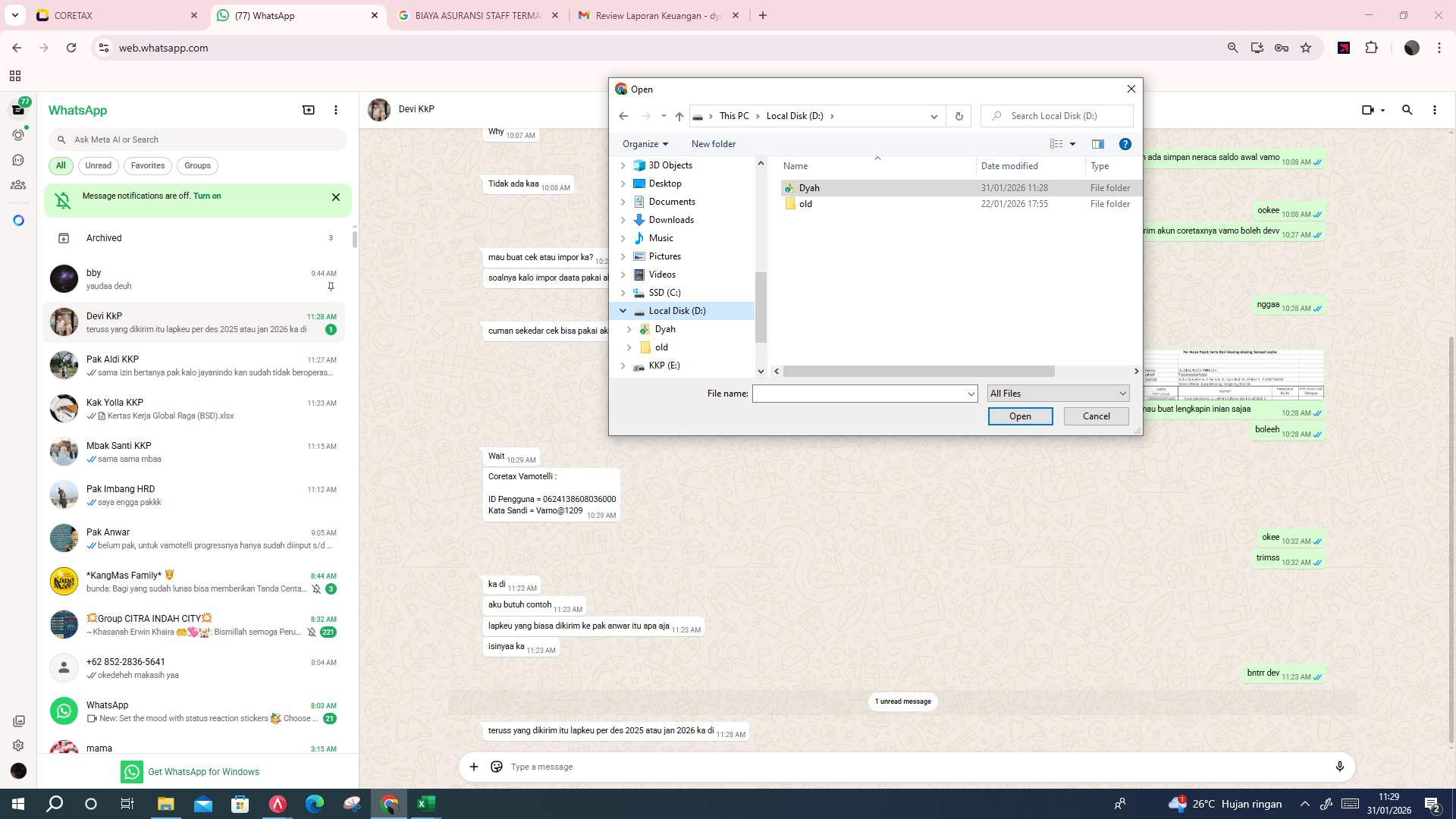1456x819 pixels.
Task: Start a new chat with the new-chat icon
Action: click(x=309, y=110)
